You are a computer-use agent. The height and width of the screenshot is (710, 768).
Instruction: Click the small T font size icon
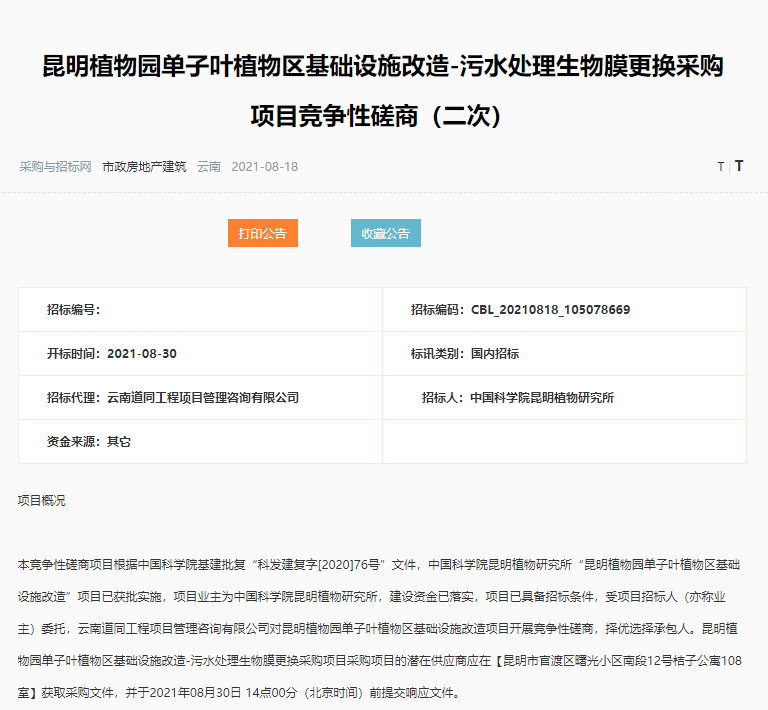pos(720,167)
